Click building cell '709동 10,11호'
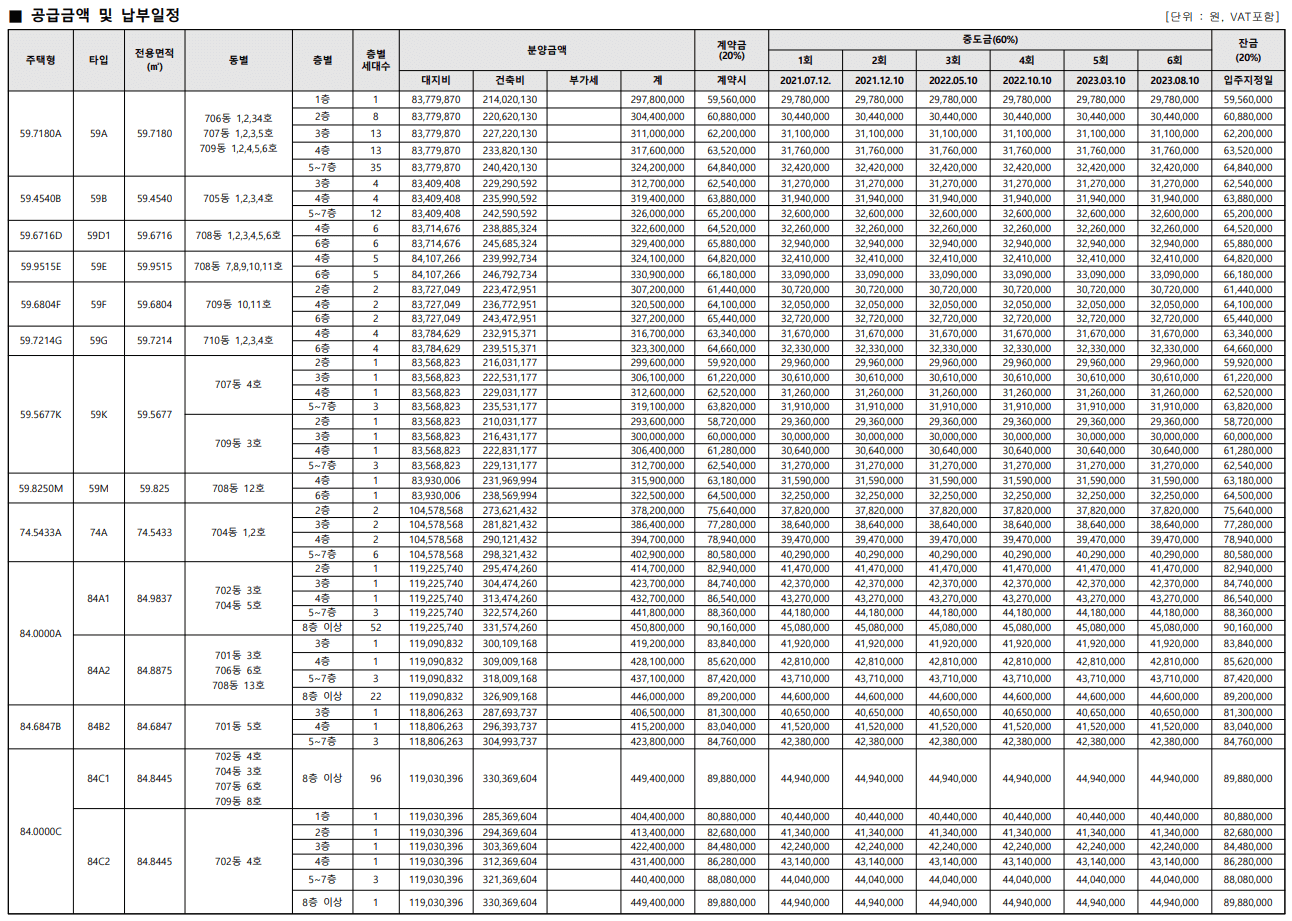This screenshot has width=1292, height=921. click(x=238, y=304)
